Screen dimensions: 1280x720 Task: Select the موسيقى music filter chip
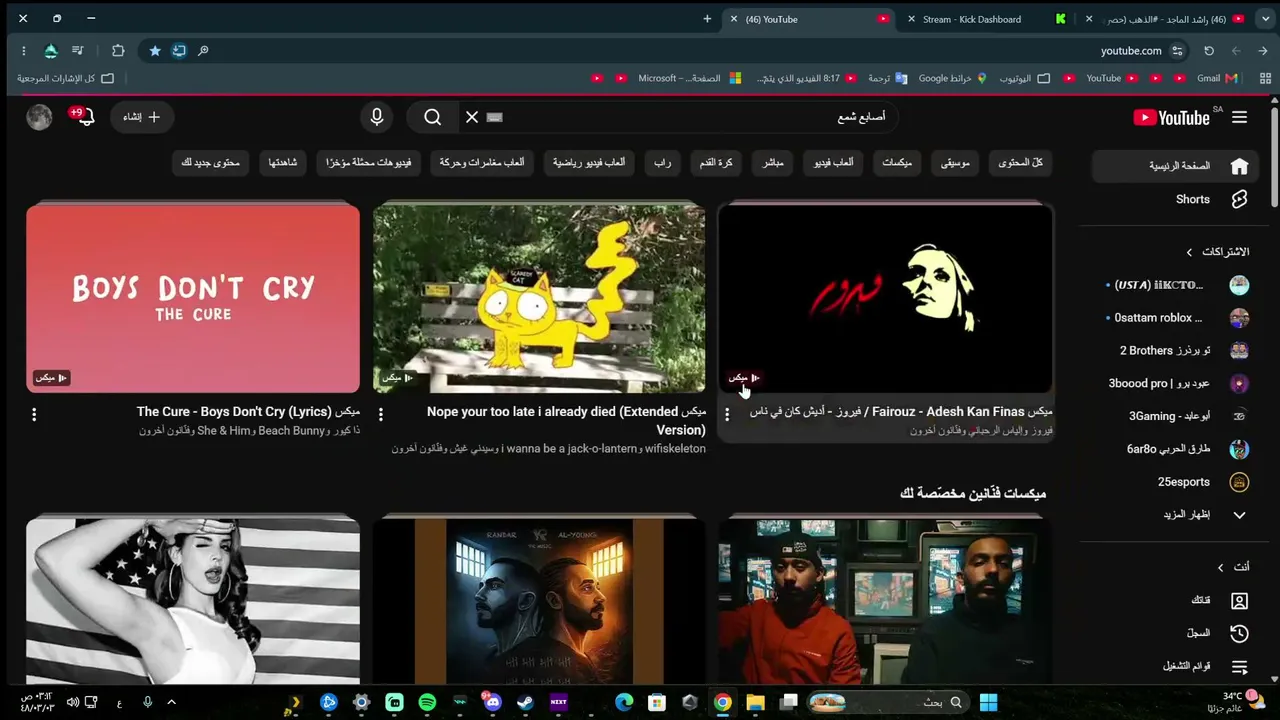pos(955,162)
